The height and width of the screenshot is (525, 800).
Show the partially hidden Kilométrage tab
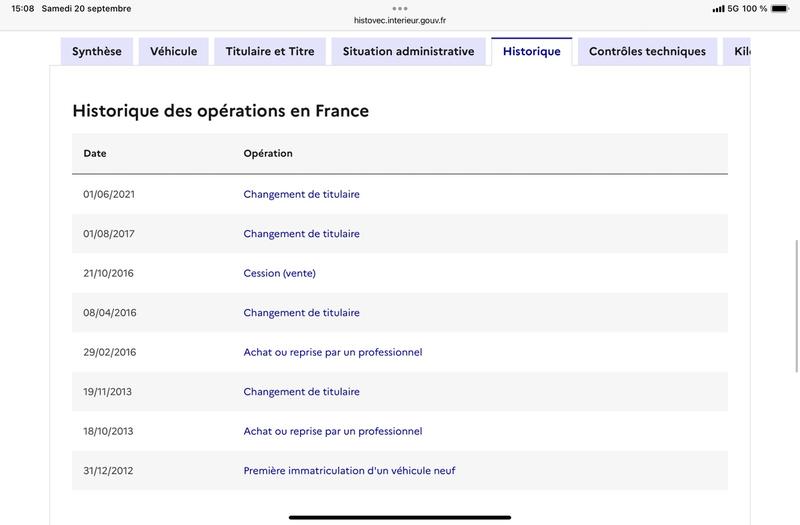tap(741, 52)
